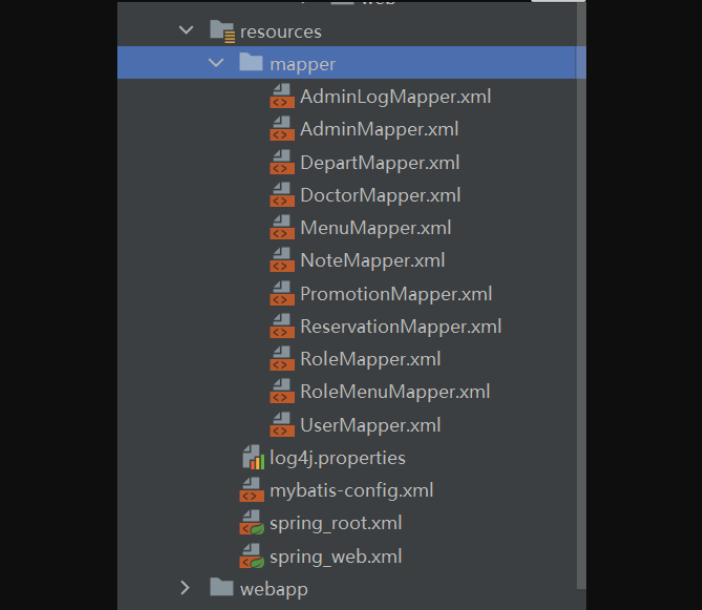
Task: Select NoteMapper.xml file
Action: pyautogui.click(x=372, y=261)
